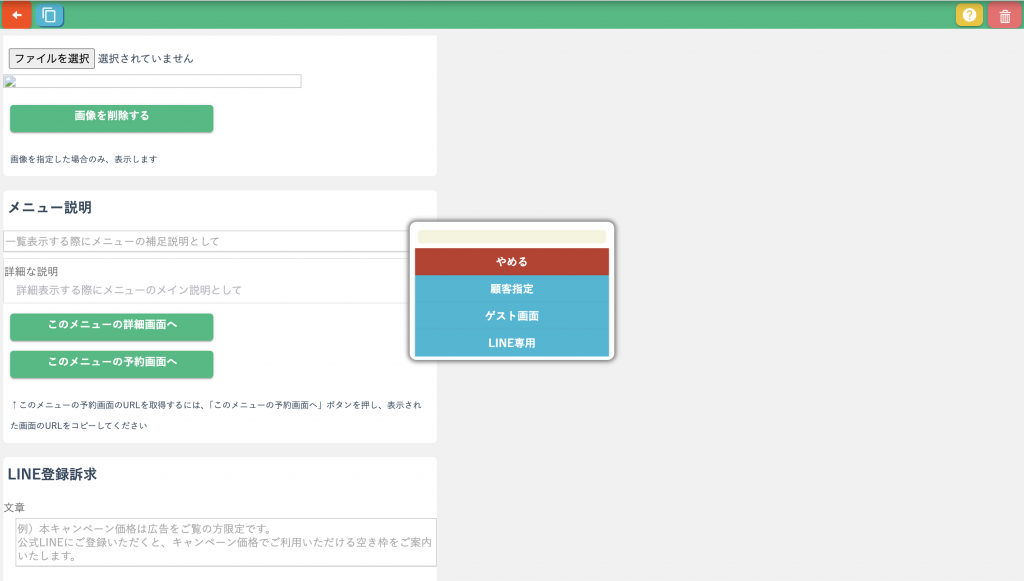This screenshot has height=581, width=1024.
Task: Click the 画像を削除する button
Action: (x=112, y=117)
